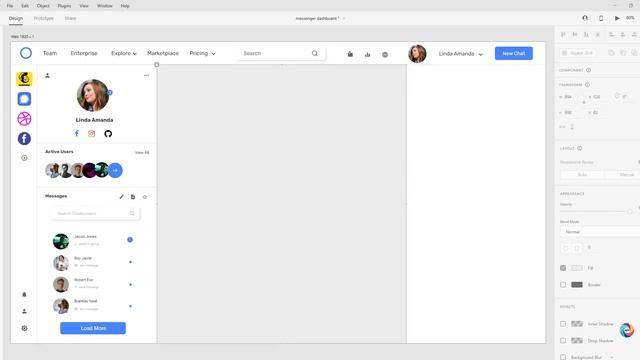
Task: Expand the Background Blur dropdown arrow
Action: (611, 357)
